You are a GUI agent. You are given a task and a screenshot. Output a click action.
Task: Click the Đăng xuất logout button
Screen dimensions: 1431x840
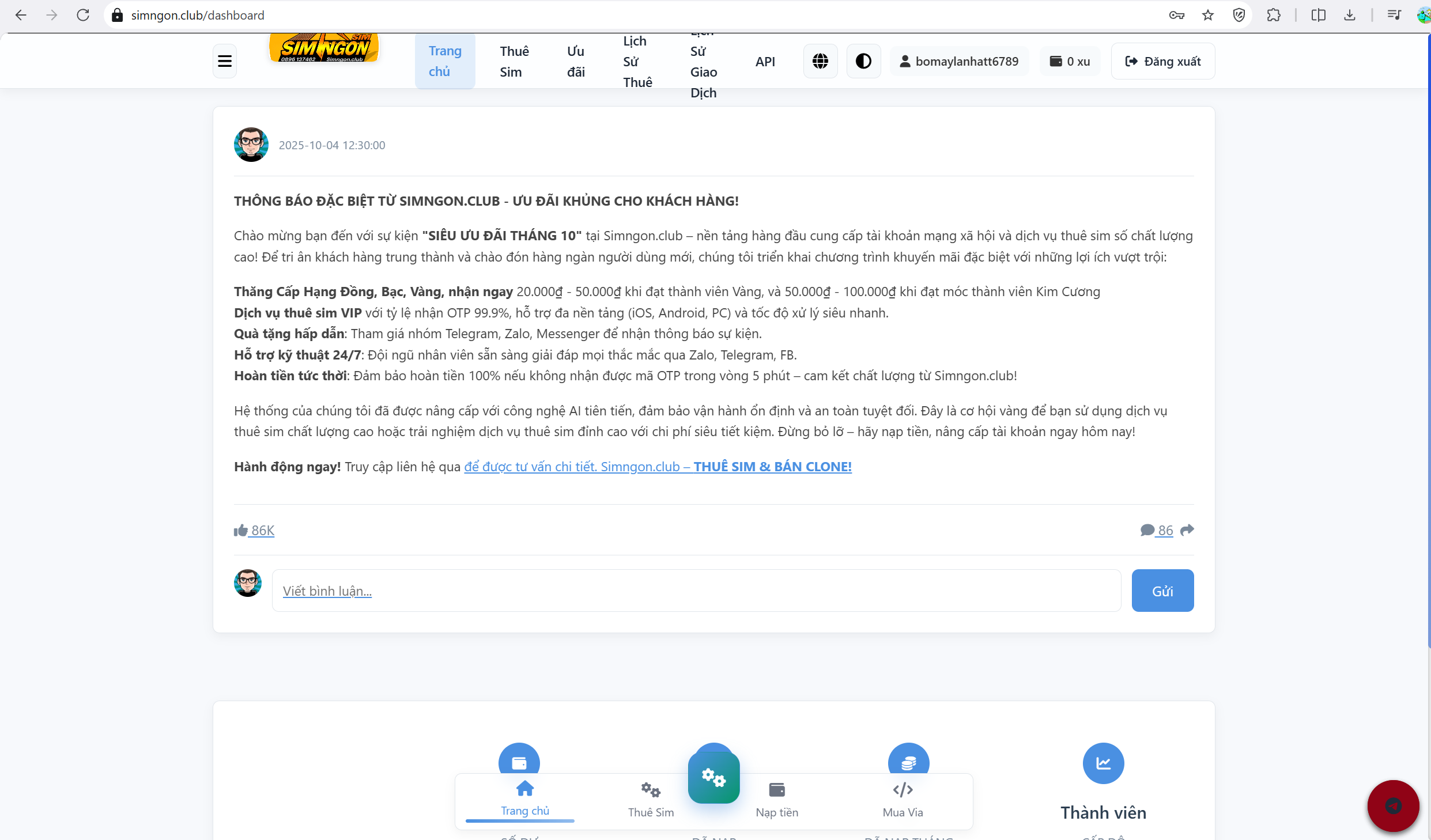pyautogui.click(x=1162, y=61)
